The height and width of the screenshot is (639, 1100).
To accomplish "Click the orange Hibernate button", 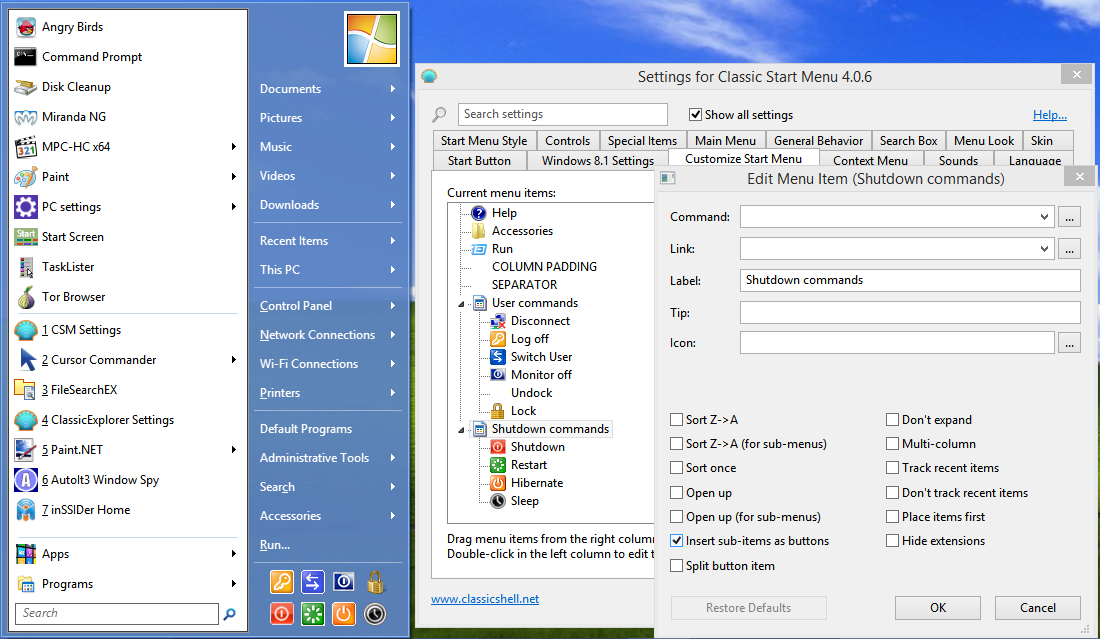I will tap(344, 614).
